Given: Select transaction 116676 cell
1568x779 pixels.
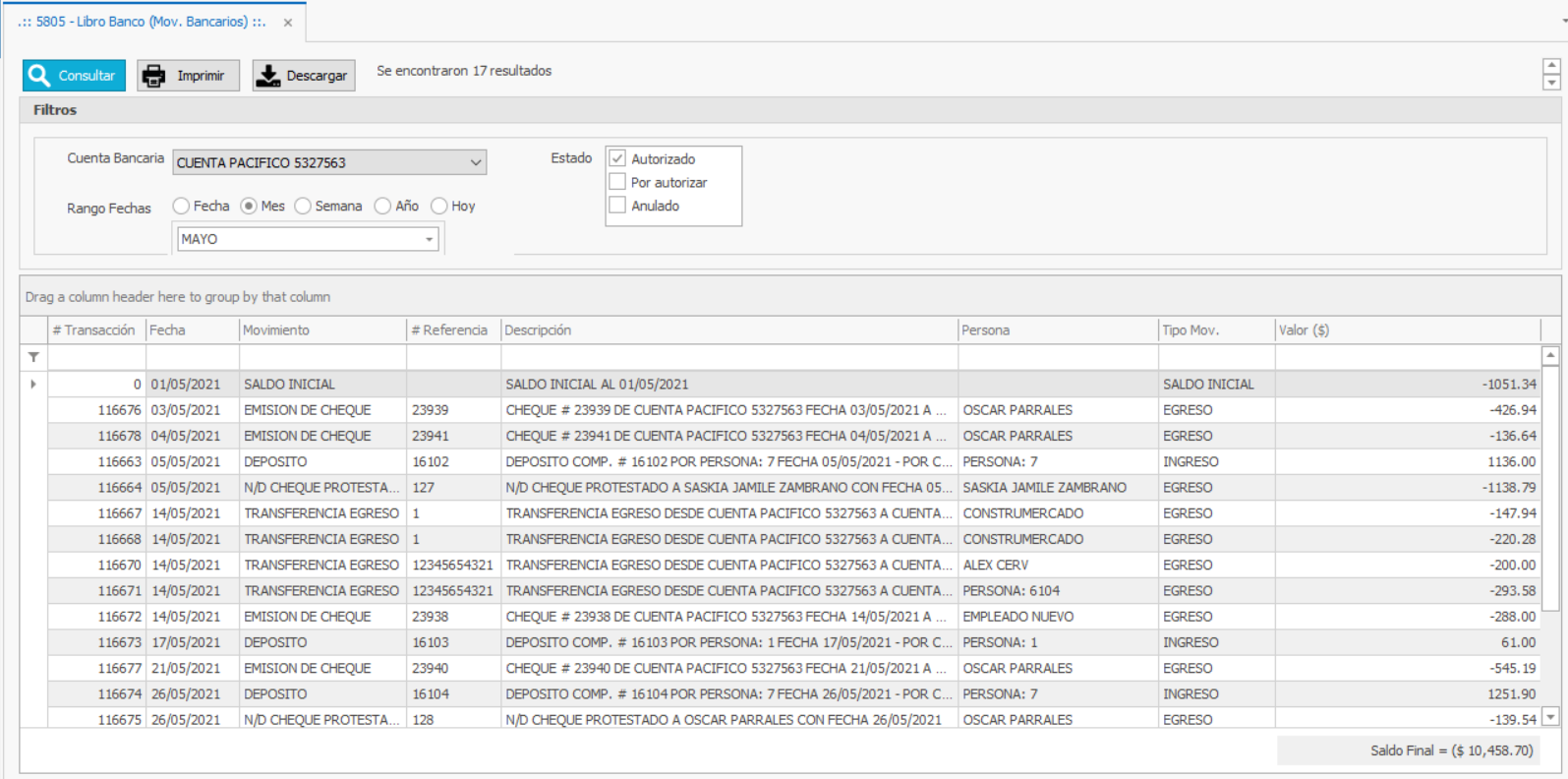Looking at the screenshot, I should click(96, 410).
